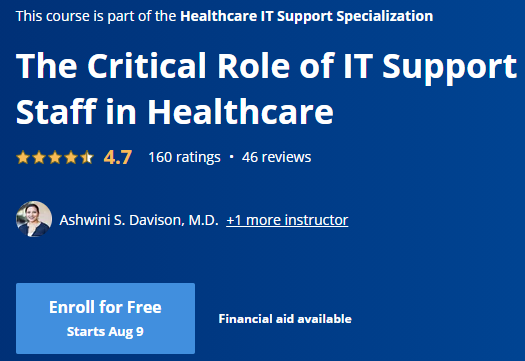Click the Enroll for Free button
The width and height of the screenshot is (525, 361).
click(105, 318)
